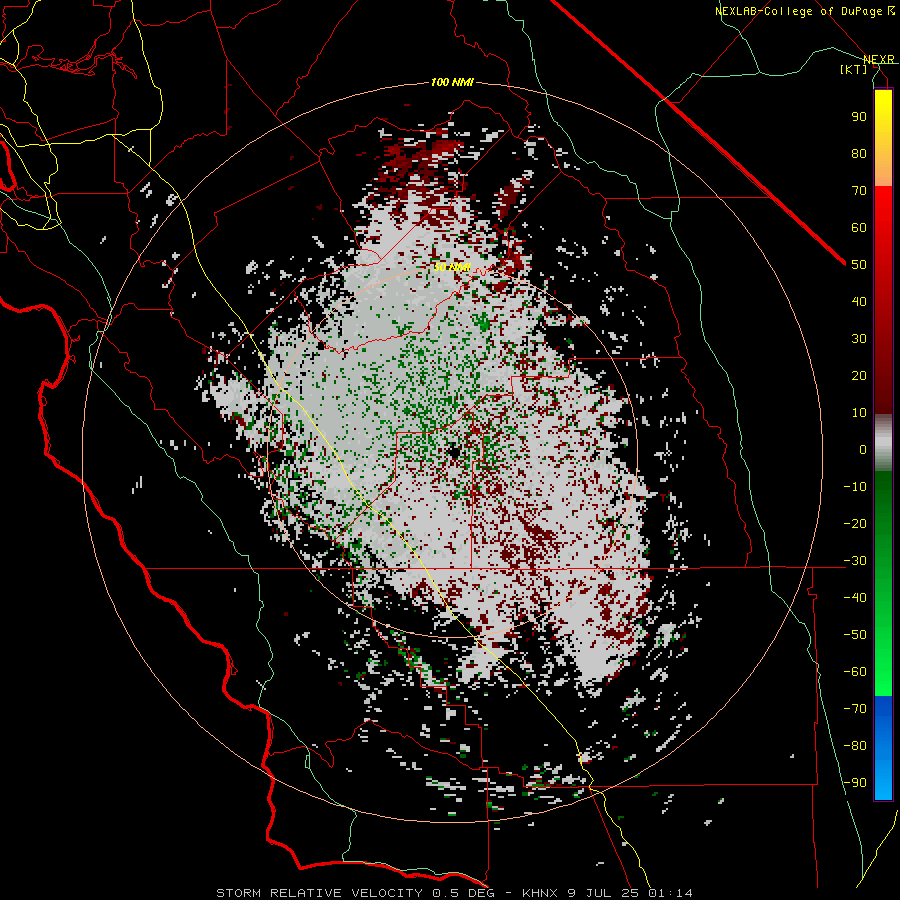Screen dimensions: 900x900
Task: Click the 80 value on velocity scale
Action: click(x=859, y=153)
